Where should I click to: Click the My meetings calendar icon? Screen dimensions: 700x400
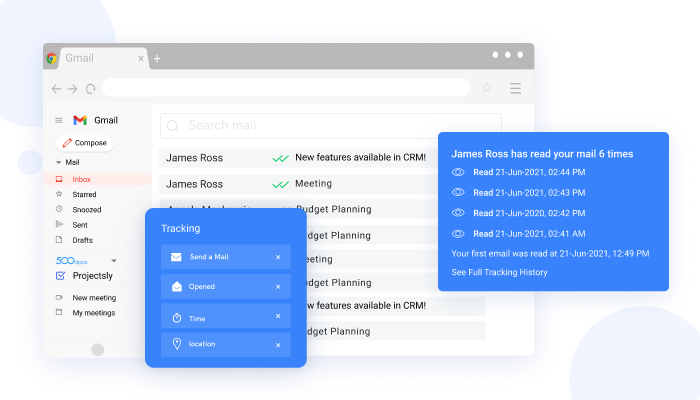coord(59,312)
